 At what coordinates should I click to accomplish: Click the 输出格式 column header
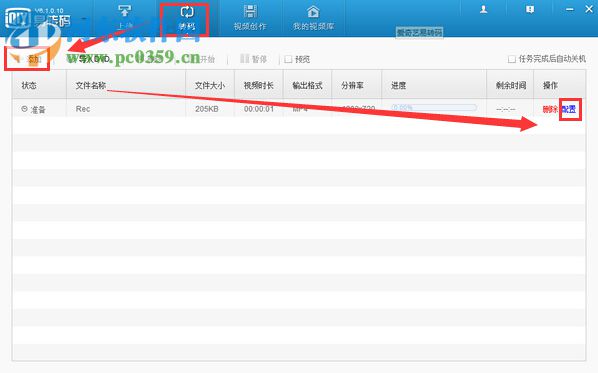[x=307, y=85]
